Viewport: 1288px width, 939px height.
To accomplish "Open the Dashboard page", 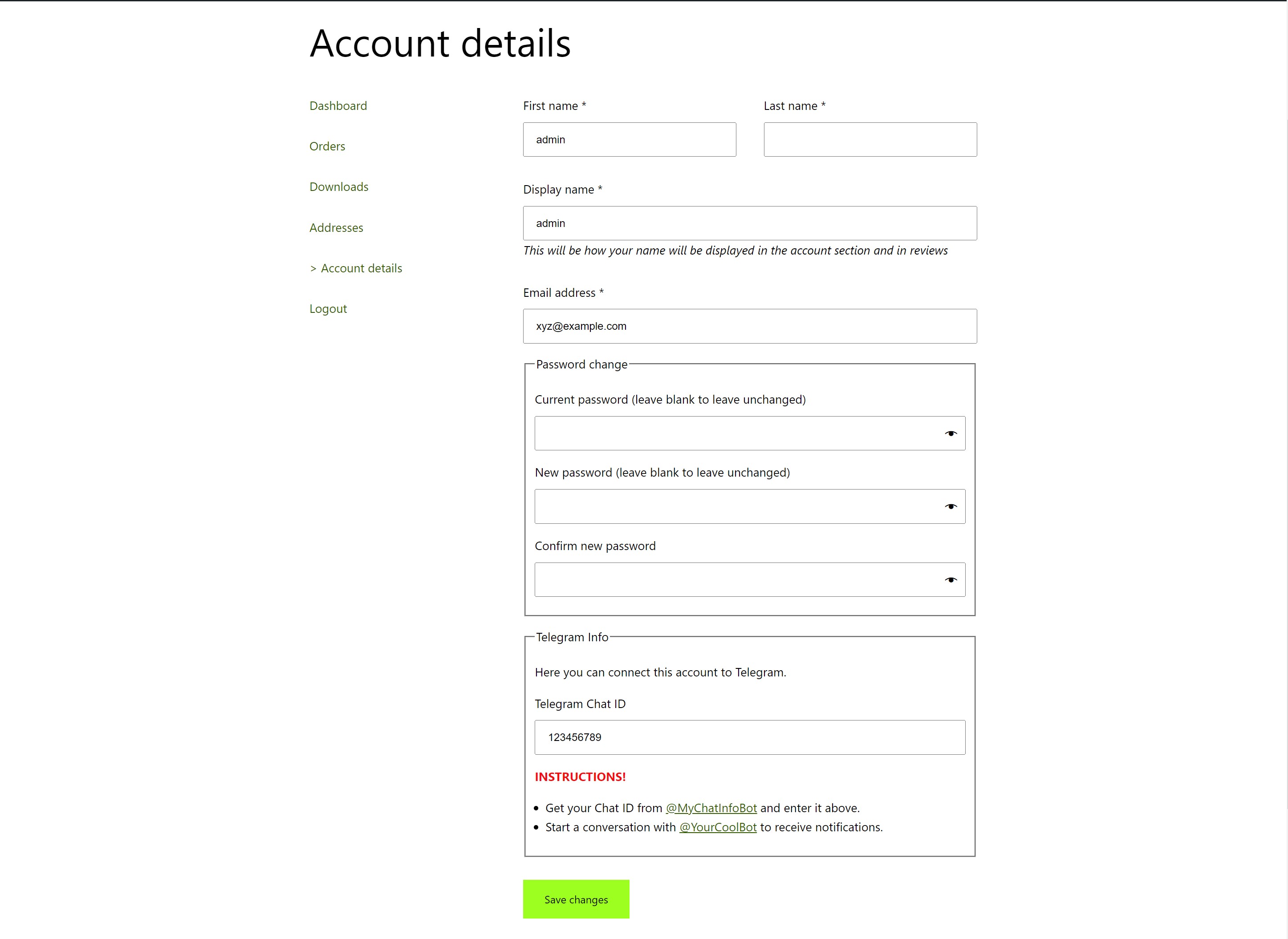I will tap(338, 106).
